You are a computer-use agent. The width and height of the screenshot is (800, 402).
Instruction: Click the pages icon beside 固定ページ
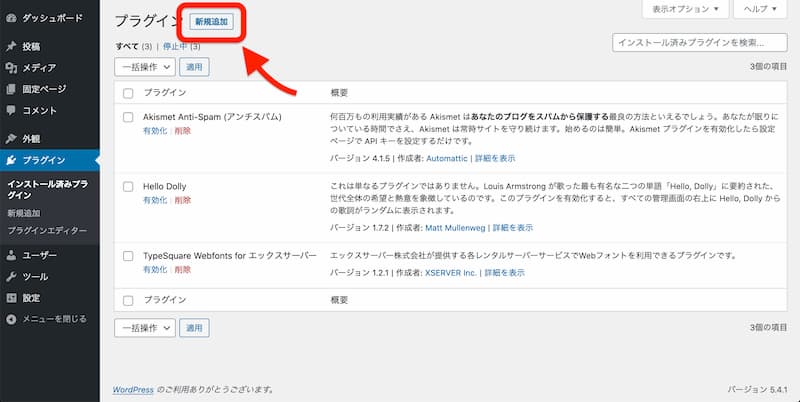point(11,89)
